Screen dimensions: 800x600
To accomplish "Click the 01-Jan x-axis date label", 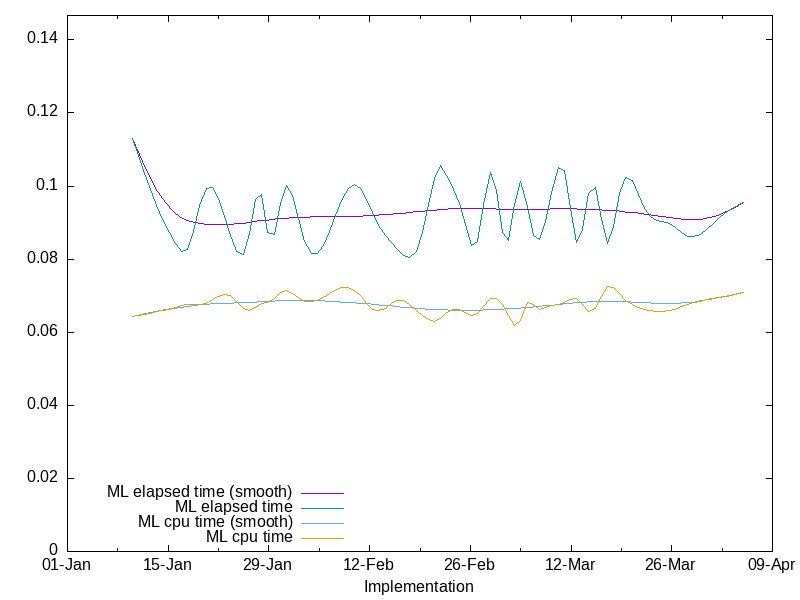I will [67, 565].
